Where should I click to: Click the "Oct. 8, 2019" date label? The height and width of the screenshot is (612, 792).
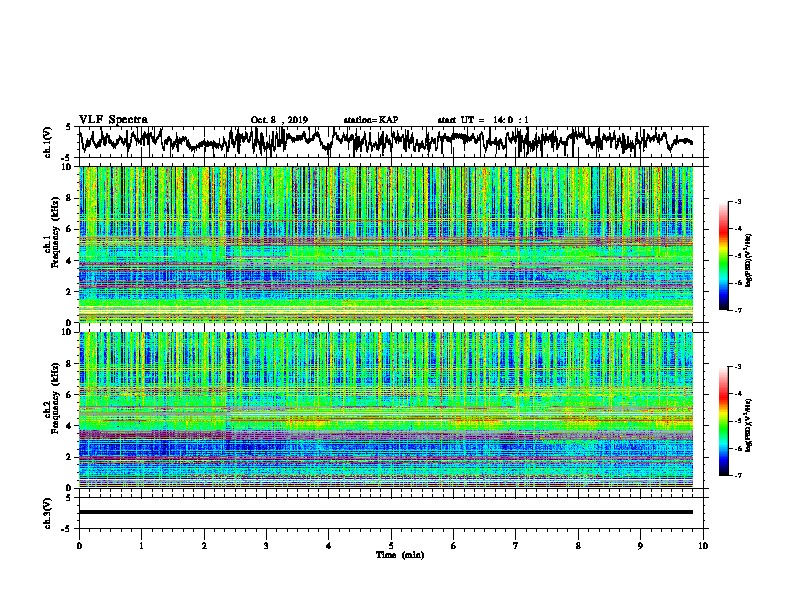tap(279, 120)
